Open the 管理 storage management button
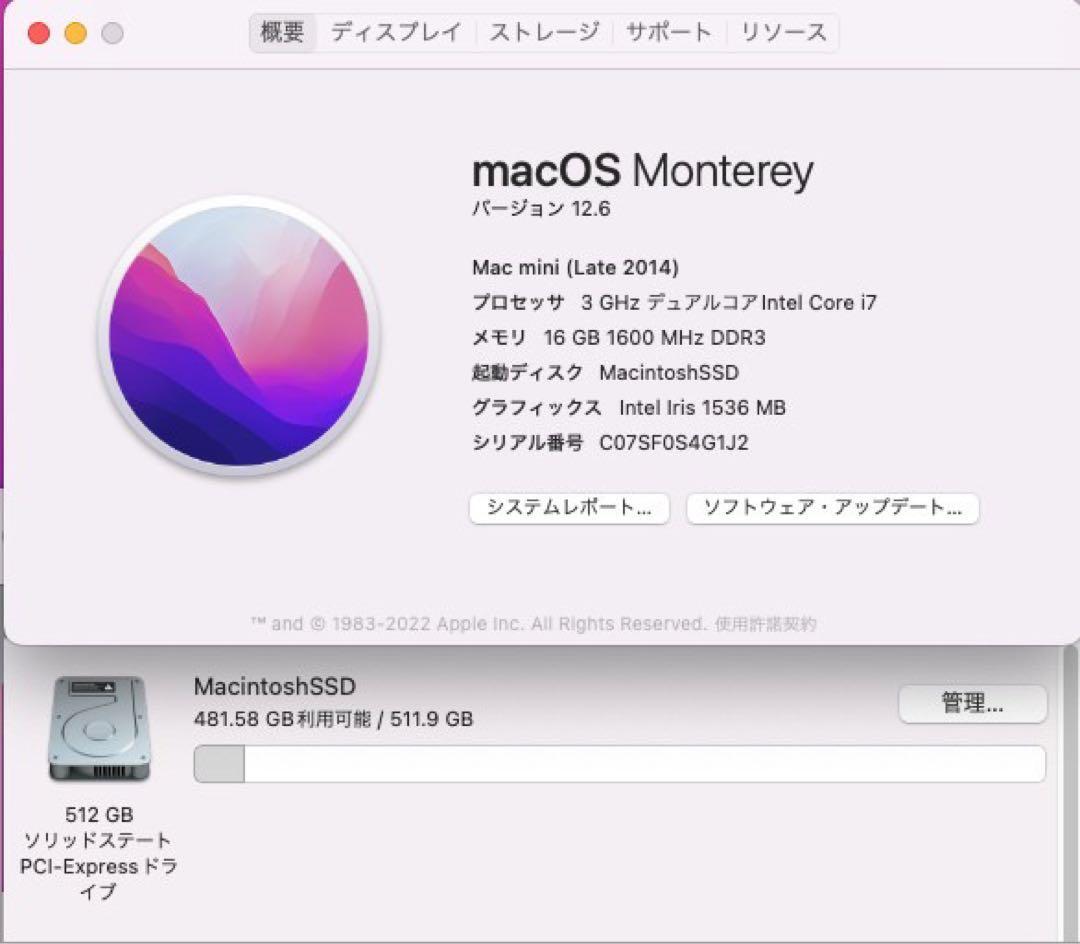1080x944 pixels. (973, 704)
